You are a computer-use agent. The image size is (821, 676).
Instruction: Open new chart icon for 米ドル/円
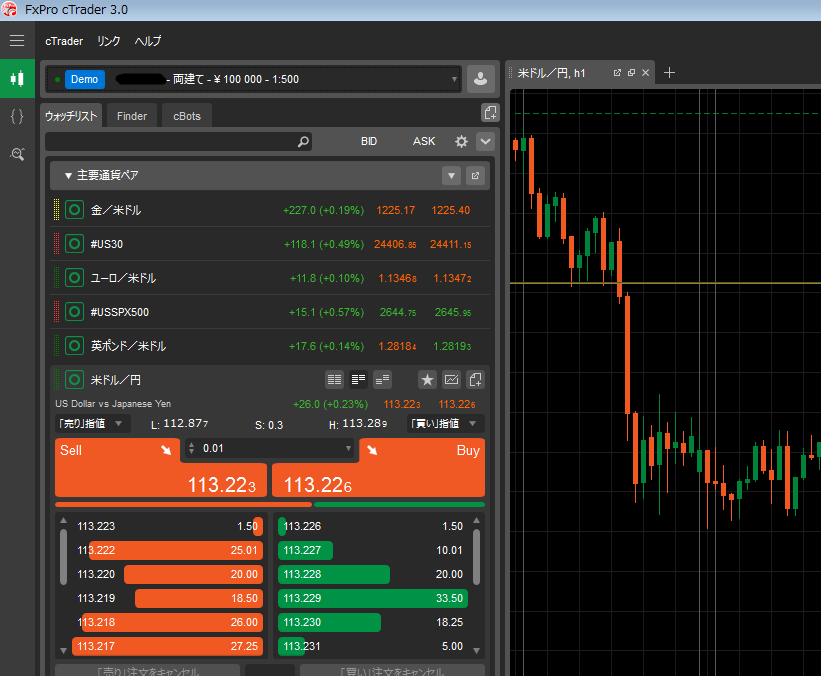tap(451, 380)
